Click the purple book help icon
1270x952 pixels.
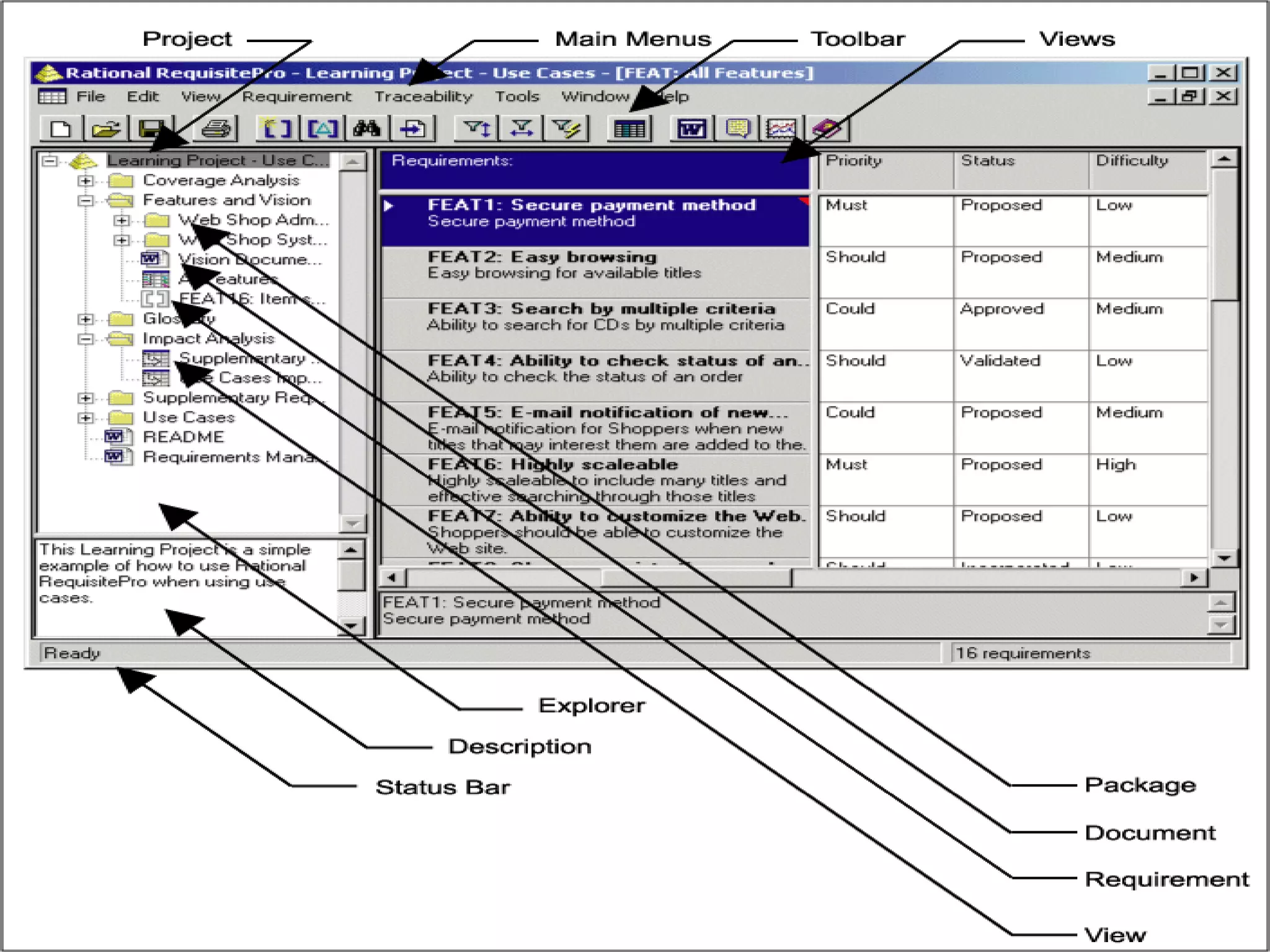[827, 129]
